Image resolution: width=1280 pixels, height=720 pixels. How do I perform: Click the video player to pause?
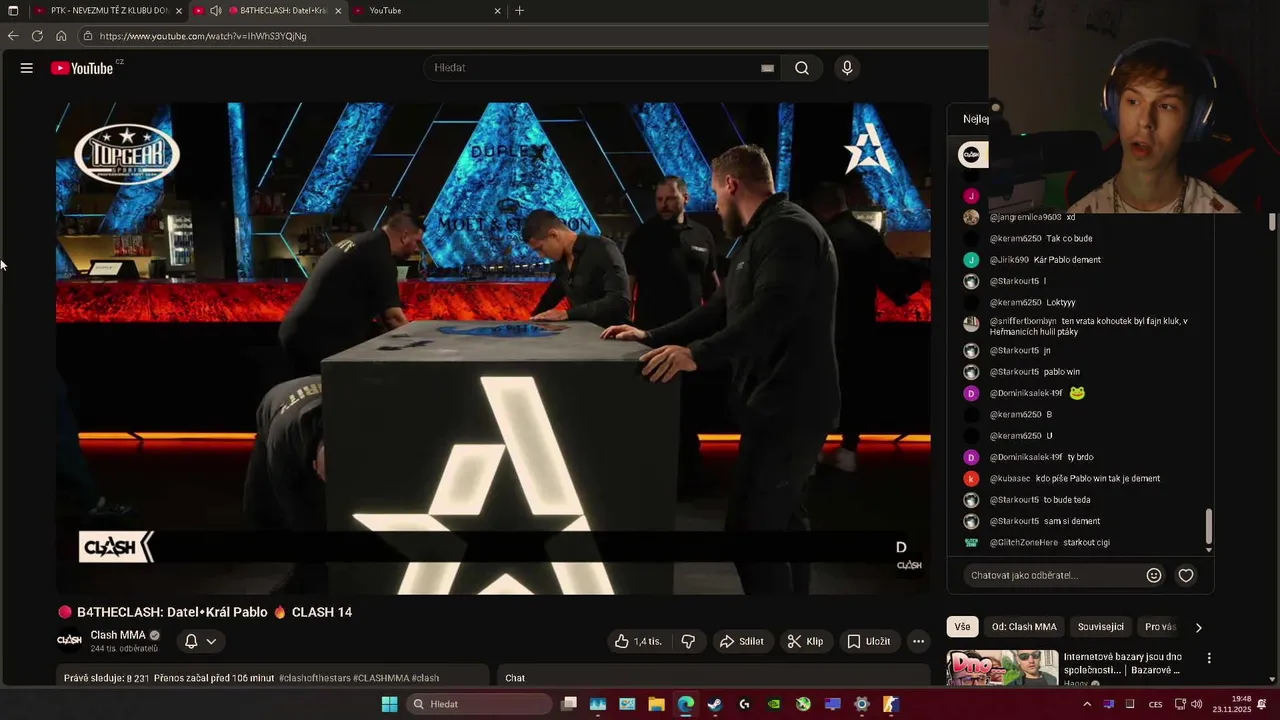click(493, 348)
